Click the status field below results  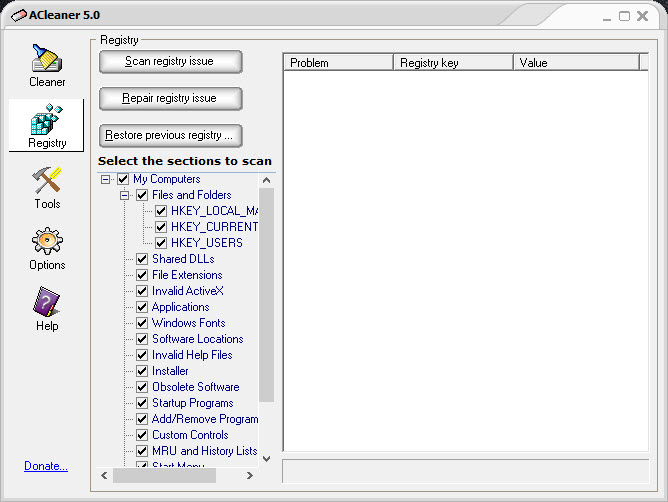tap(465, 471)
